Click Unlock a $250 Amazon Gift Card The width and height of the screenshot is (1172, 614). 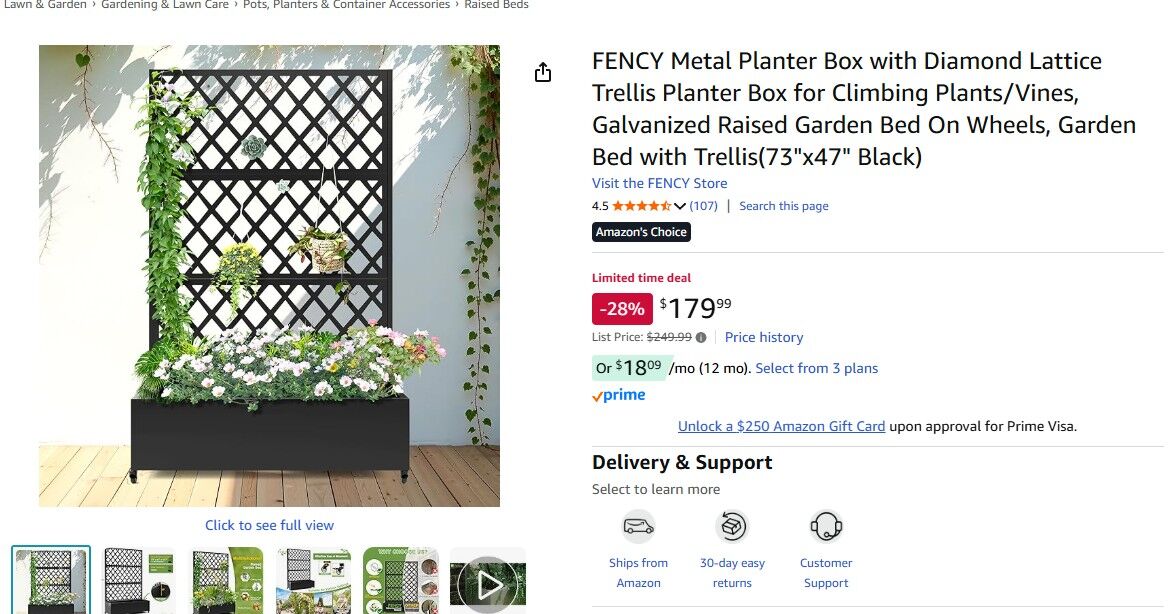tap(781, 426)
